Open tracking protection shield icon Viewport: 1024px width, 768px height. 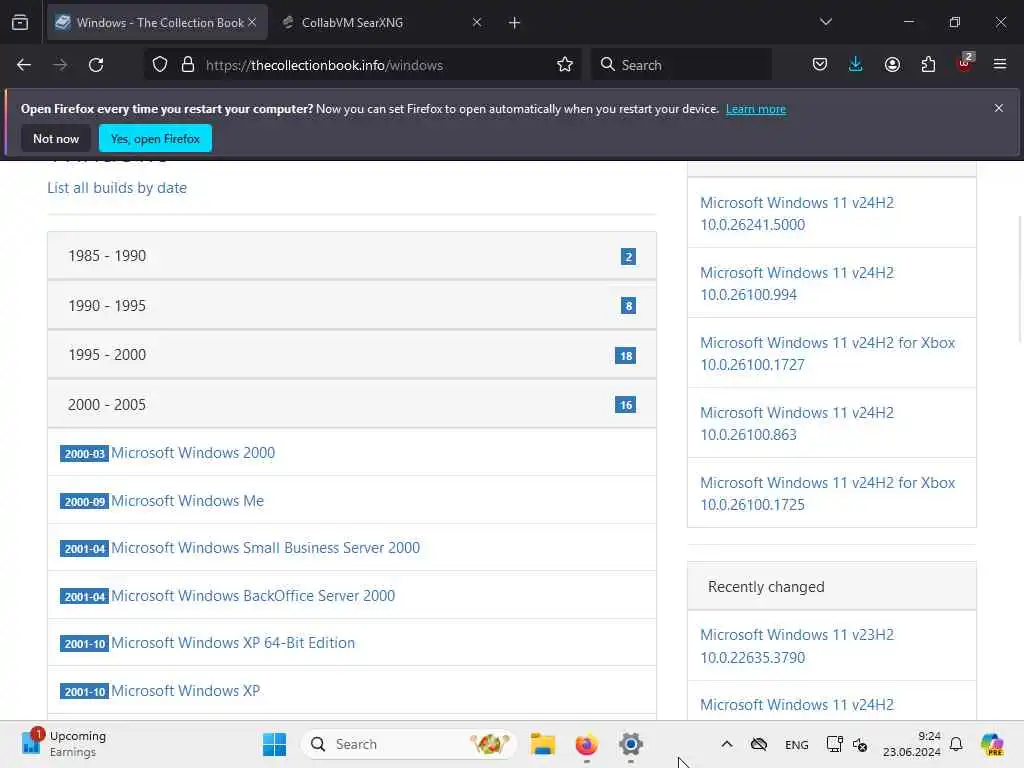(x=160, y=65)
